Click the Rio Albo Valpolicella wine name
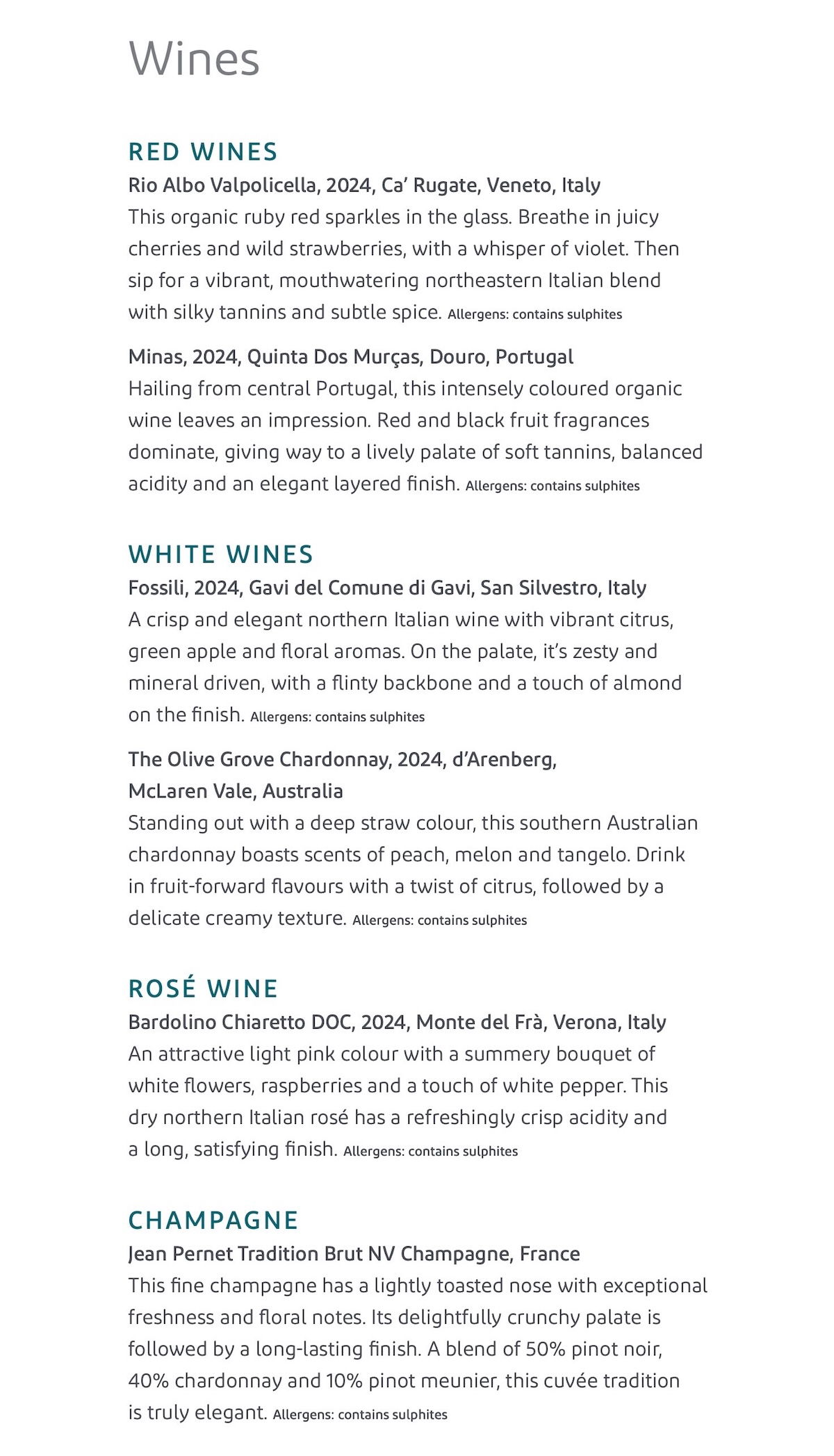834x1456 pixels. click(x=364, y=185)
